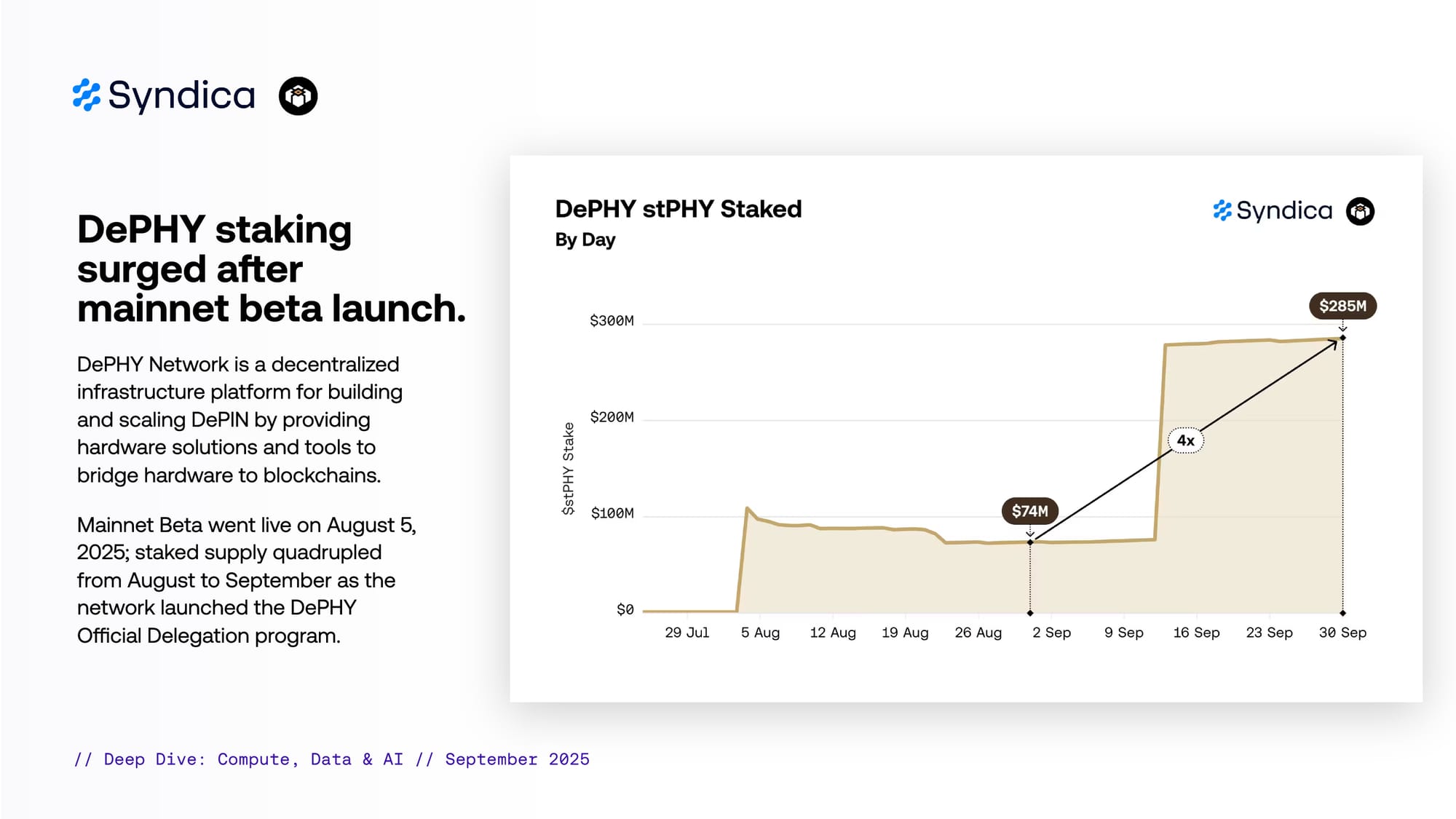Select the 30 Sep axis label
This screenshot has height=819, width=1456.
[1342, 633]
